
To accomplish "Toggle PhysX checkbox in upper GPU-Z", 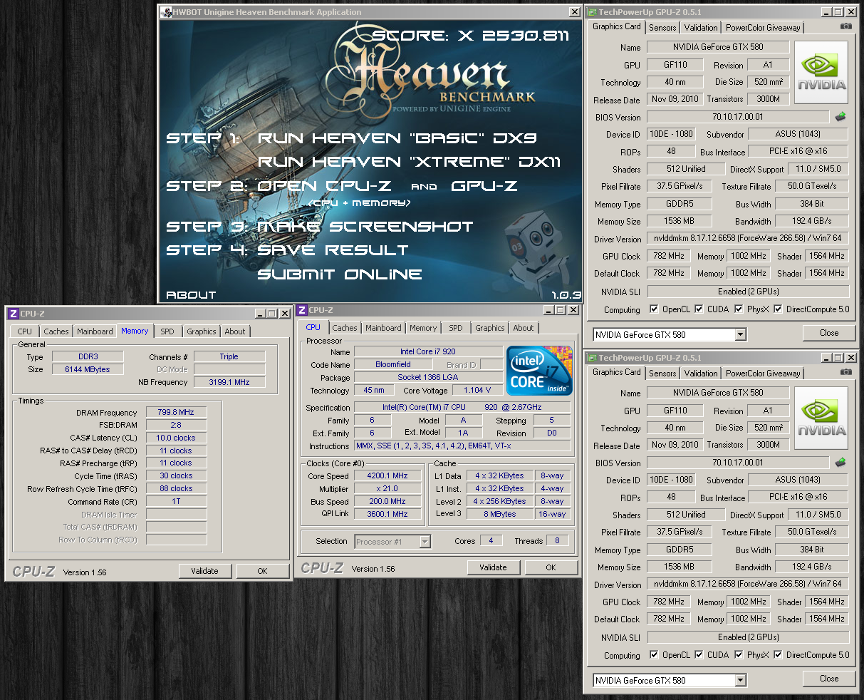I will pos(738,309).
